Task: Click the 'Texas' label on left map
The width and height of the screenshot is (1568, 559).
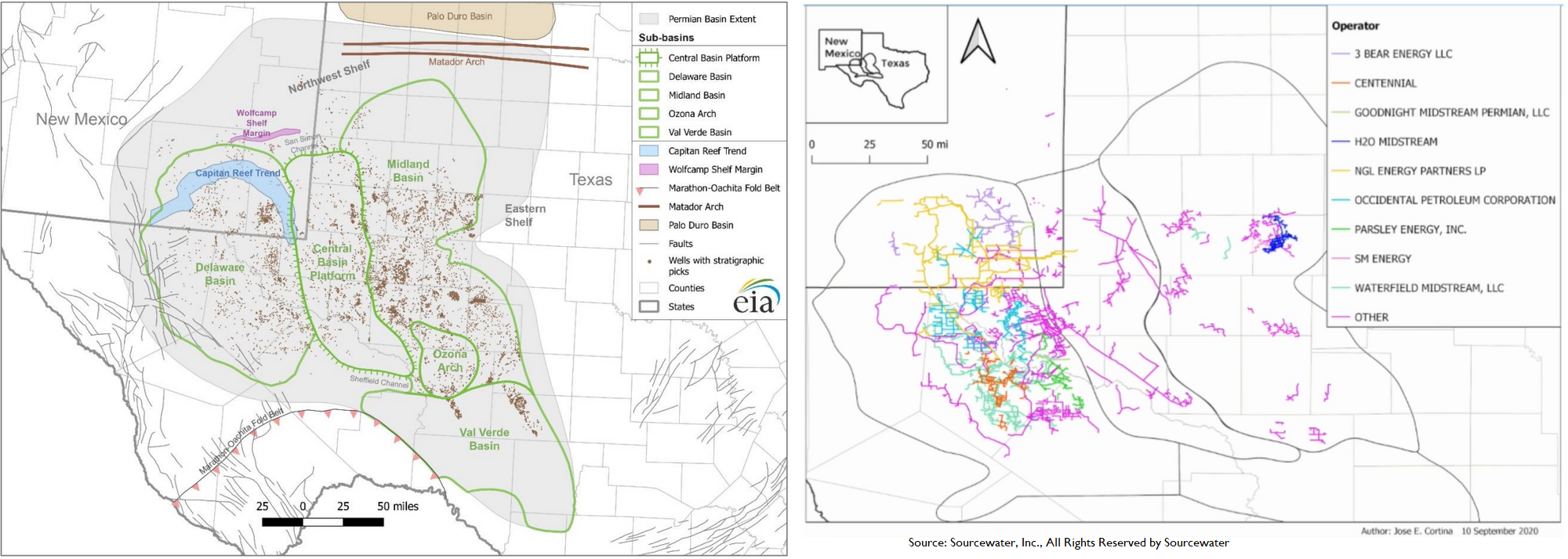Action: click(590, 180)
